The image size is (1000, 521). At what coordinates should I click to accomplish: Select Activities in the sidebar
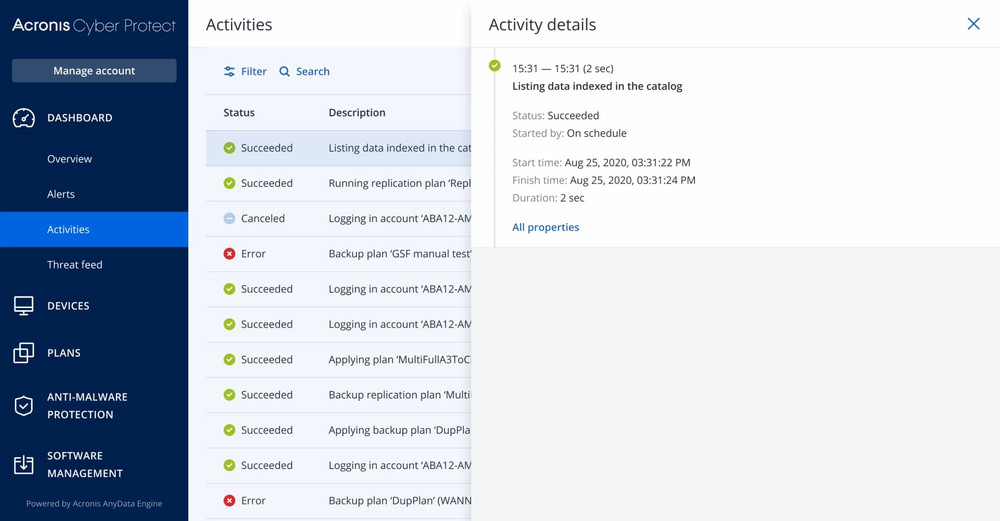(x=94, y=230)
